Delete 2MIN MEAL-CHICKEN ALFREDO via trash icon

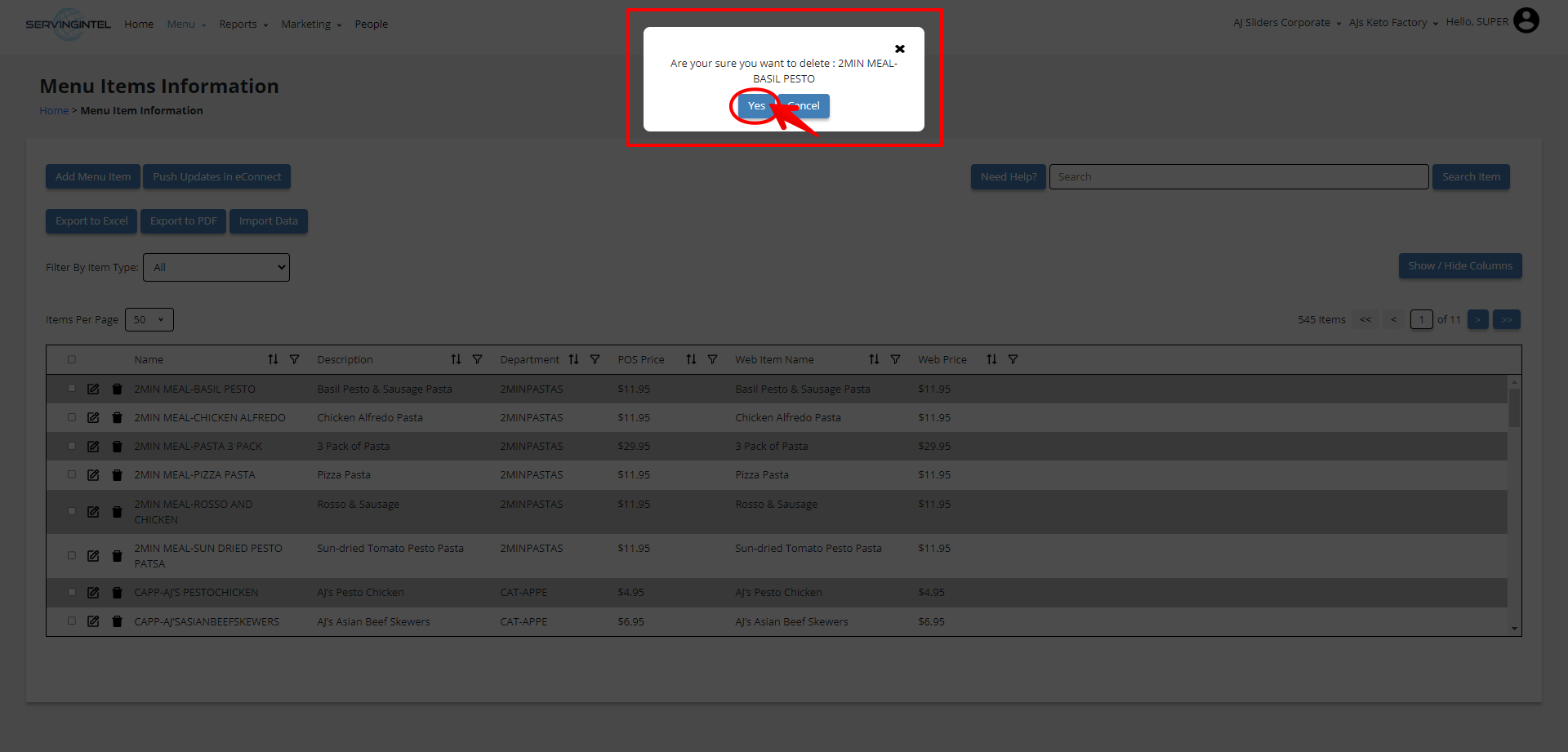pos(117,418)
